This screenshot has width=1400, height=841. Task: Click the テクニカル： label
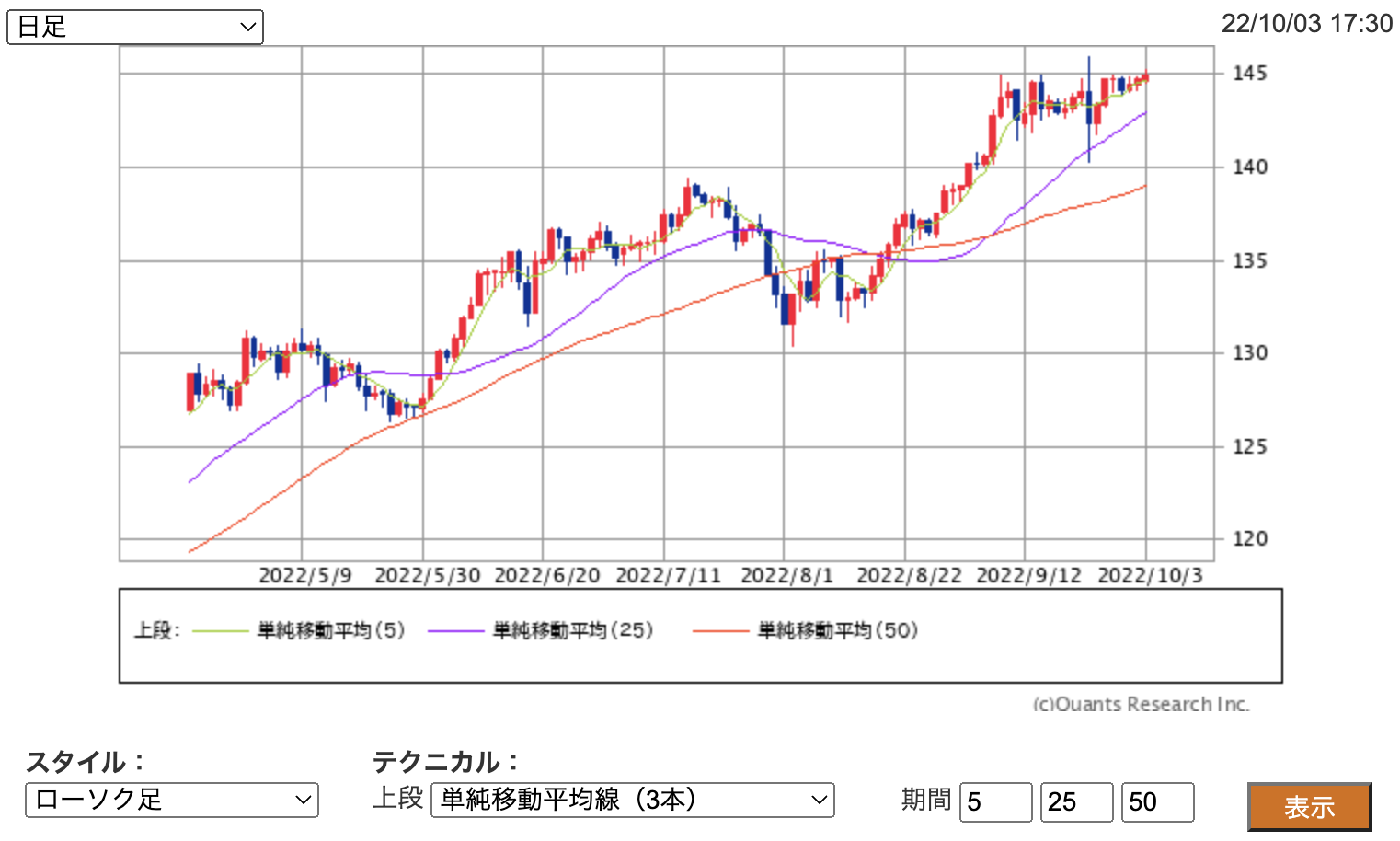tap(447, 762)
